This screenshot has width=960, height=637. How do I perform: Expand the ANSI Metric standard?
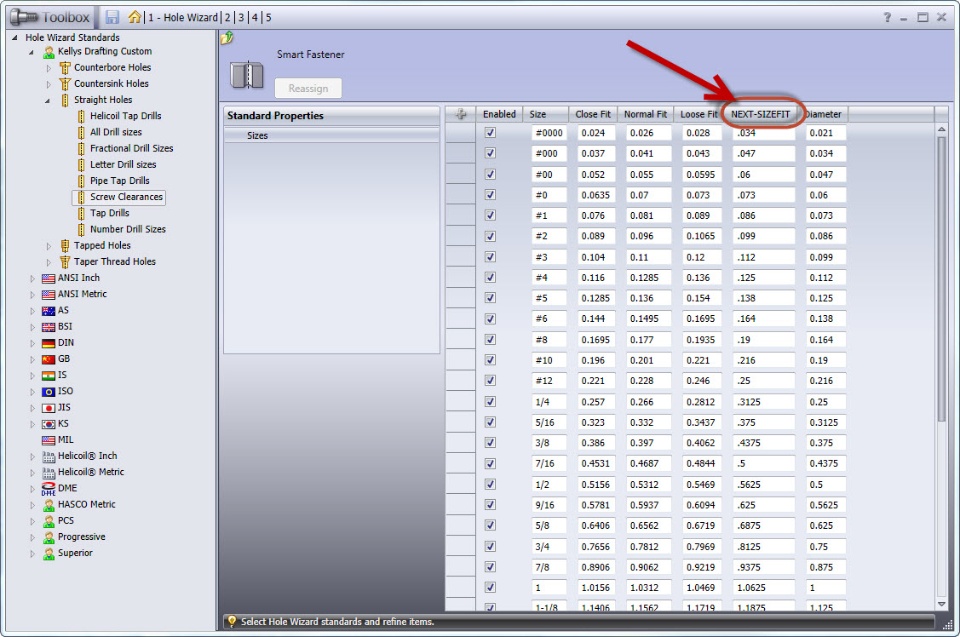[x=32, y=295]
